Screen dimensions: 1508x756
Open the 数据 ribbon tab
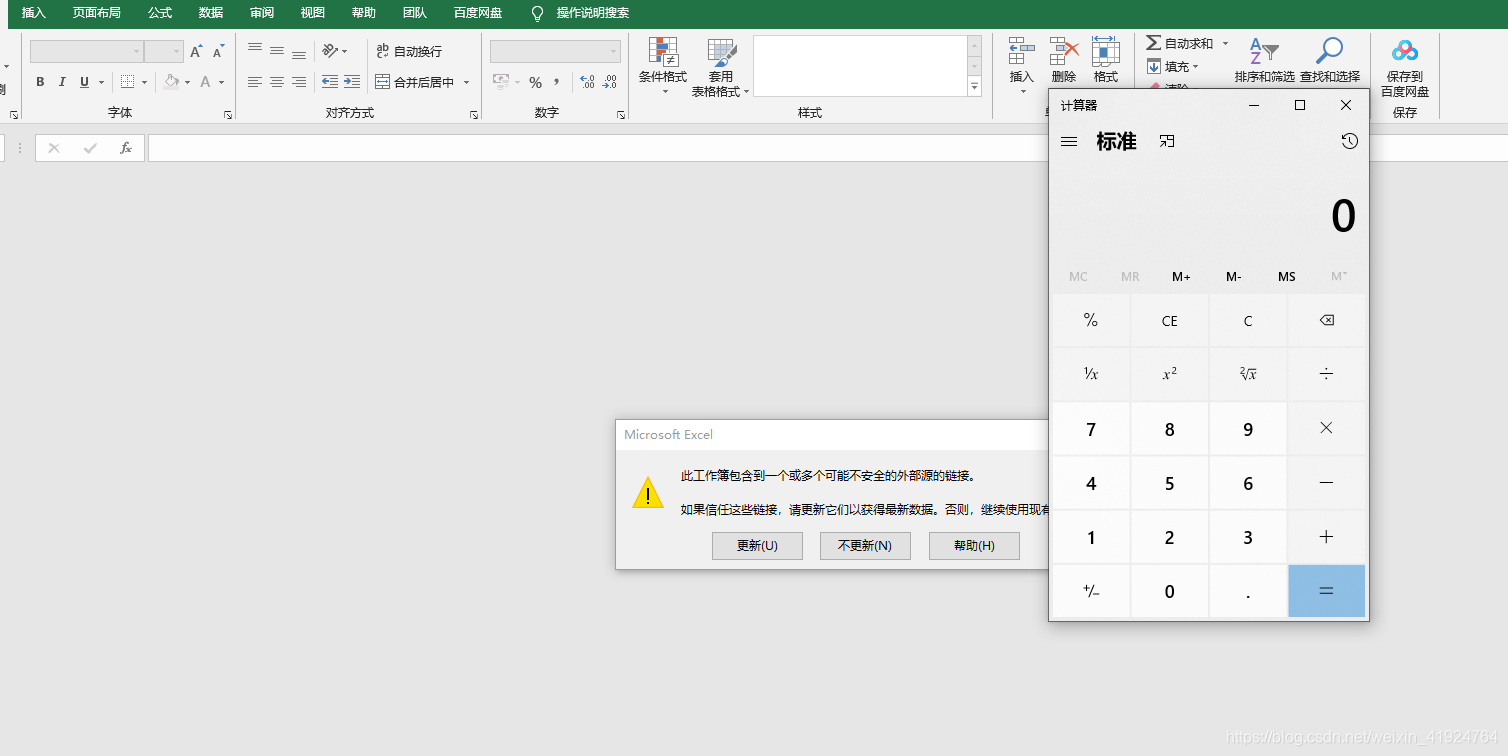click(211, 13)
